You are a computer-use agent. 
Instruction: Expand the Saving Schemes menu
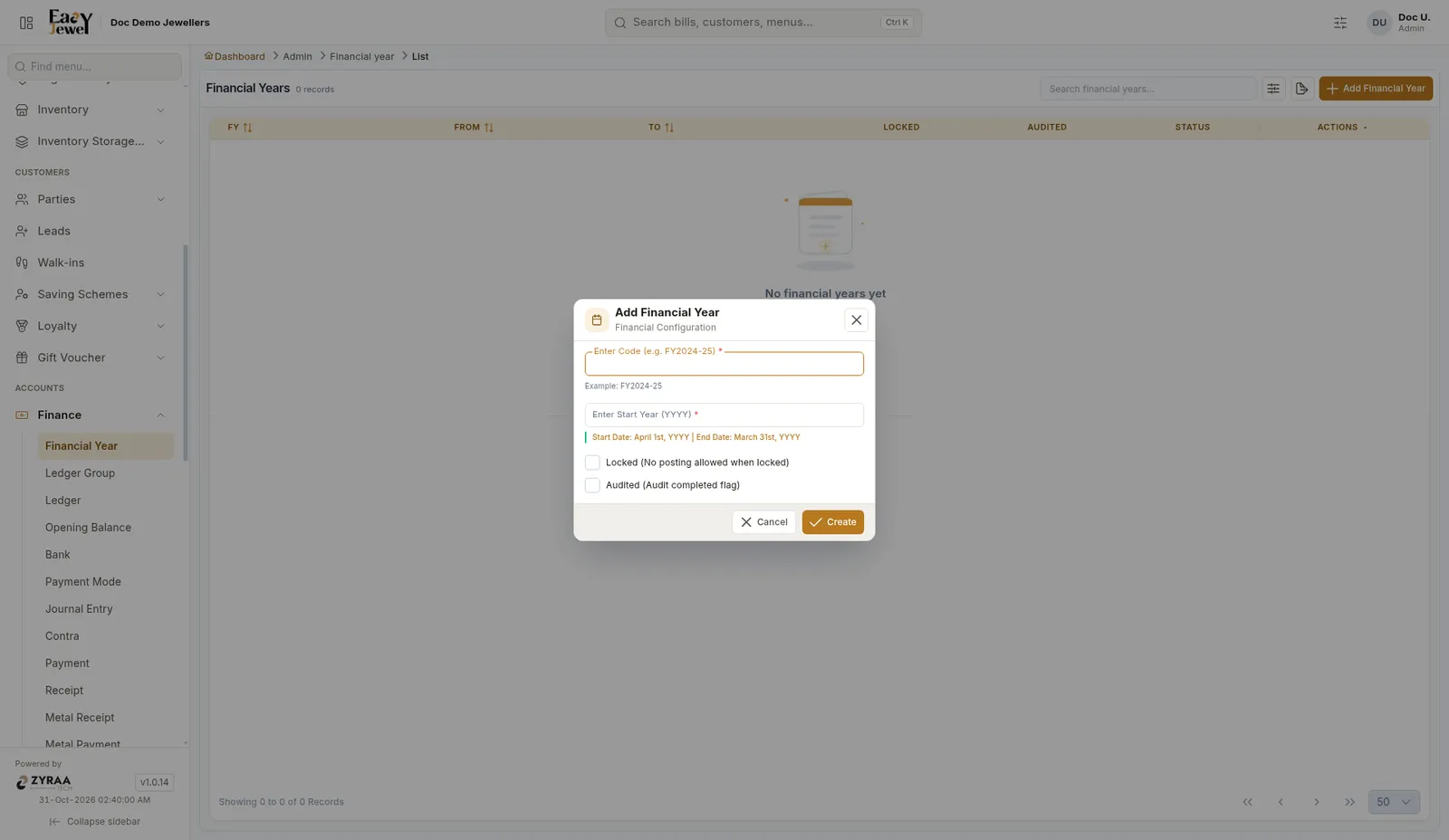click(91, 294)
